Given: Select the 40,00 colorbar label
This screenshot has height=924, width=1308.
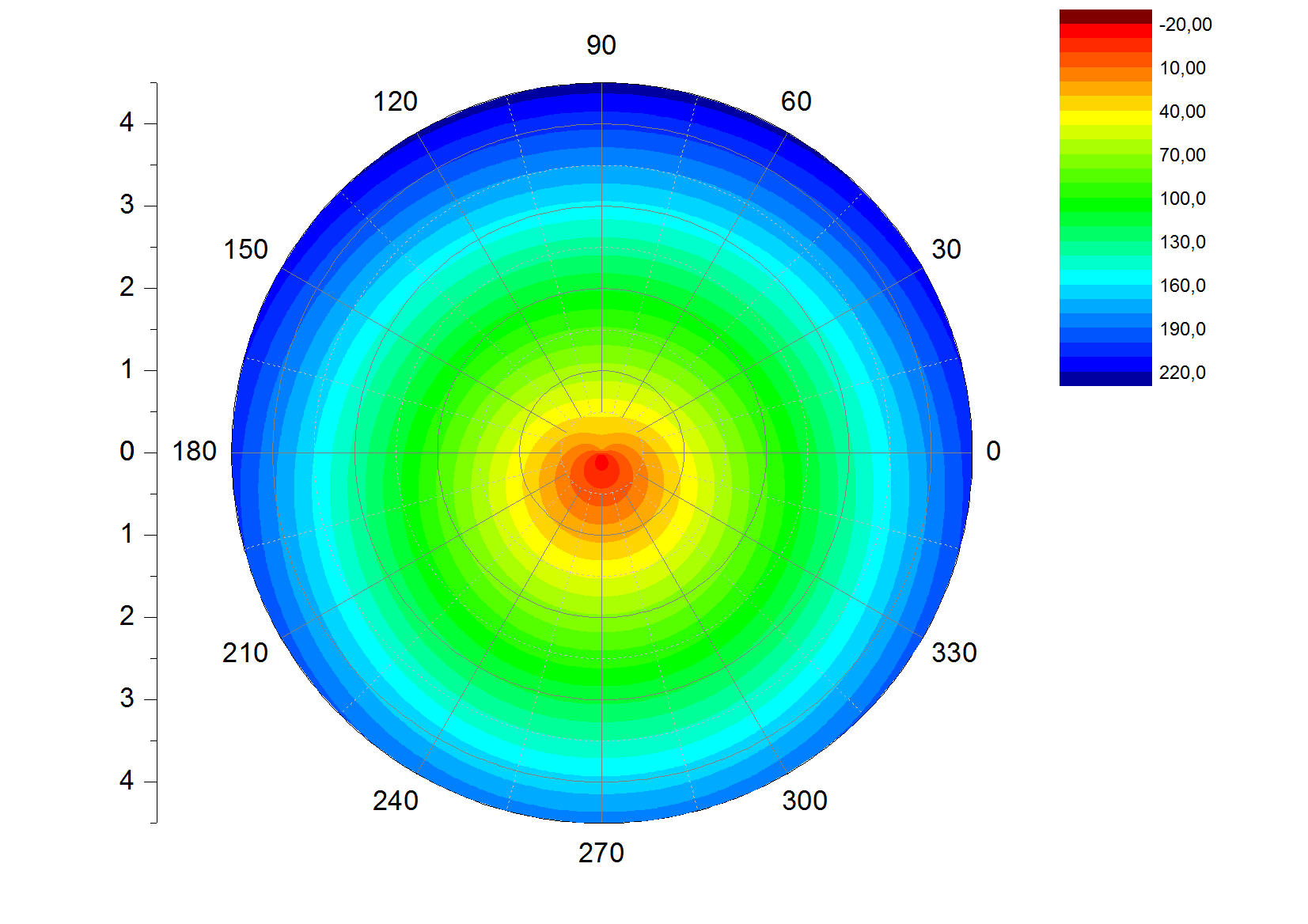Looking at the screenshot, I should pyautogui.click(x=1183, y=112).
